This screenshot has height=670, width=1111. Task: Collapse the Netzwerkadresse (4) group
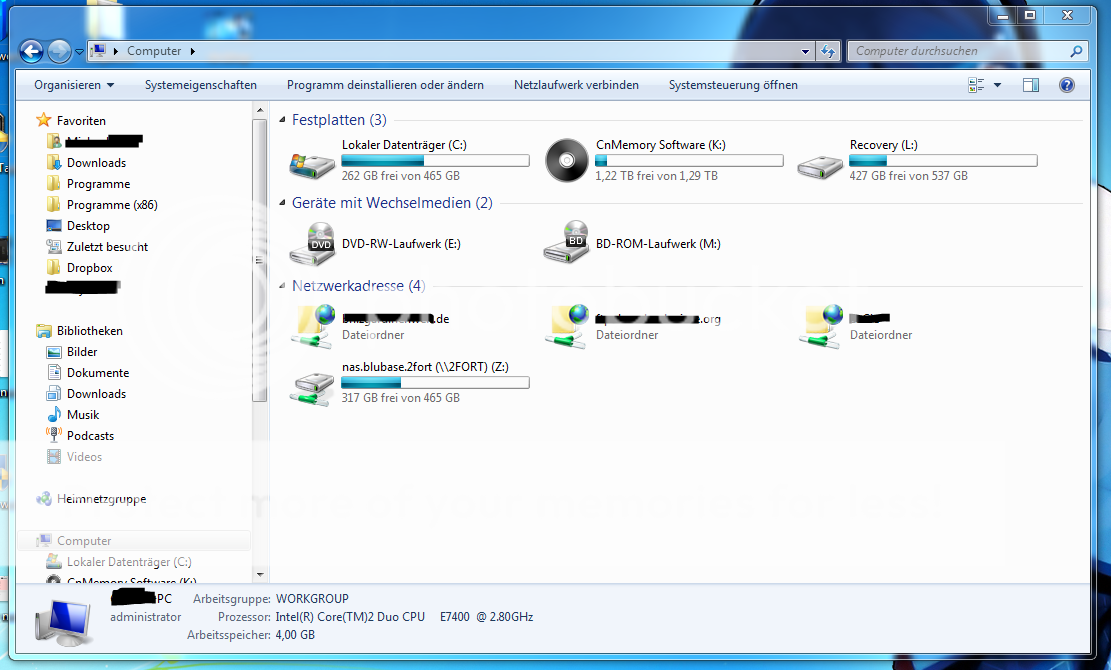[285, 286]
